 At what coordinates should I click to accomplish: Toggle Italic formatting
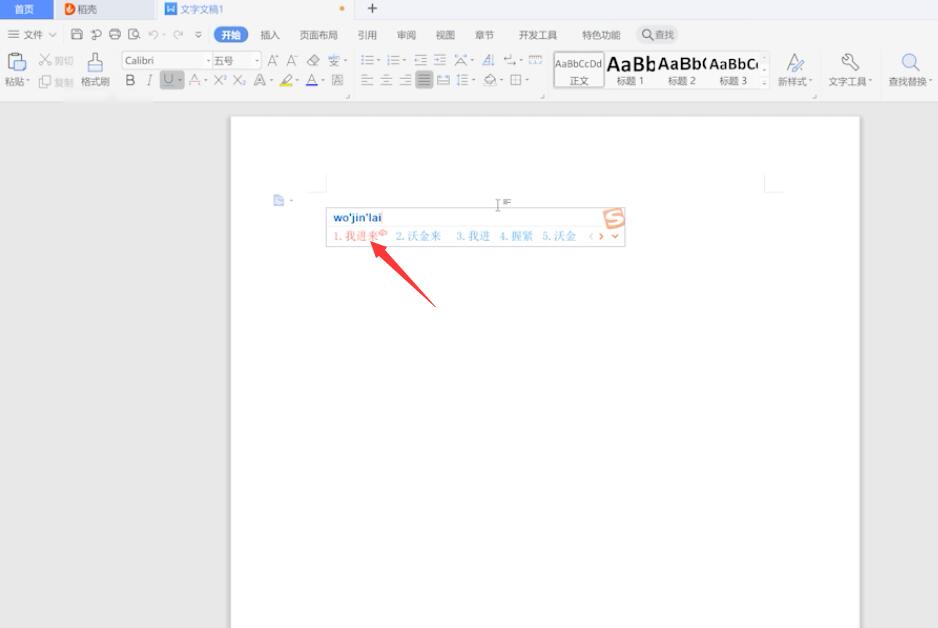point(150,80)
